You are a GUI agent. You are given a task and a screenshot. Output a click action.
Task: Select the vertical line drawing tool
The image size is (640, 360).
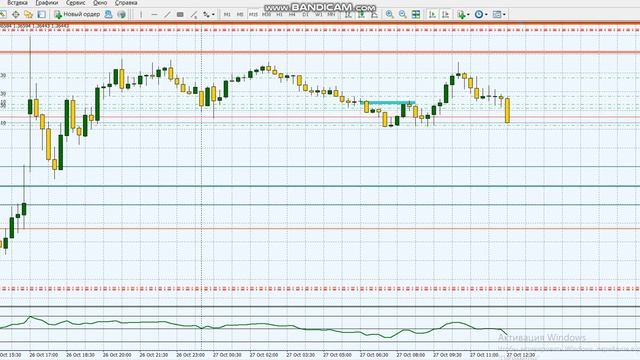(x=141, y=15)
